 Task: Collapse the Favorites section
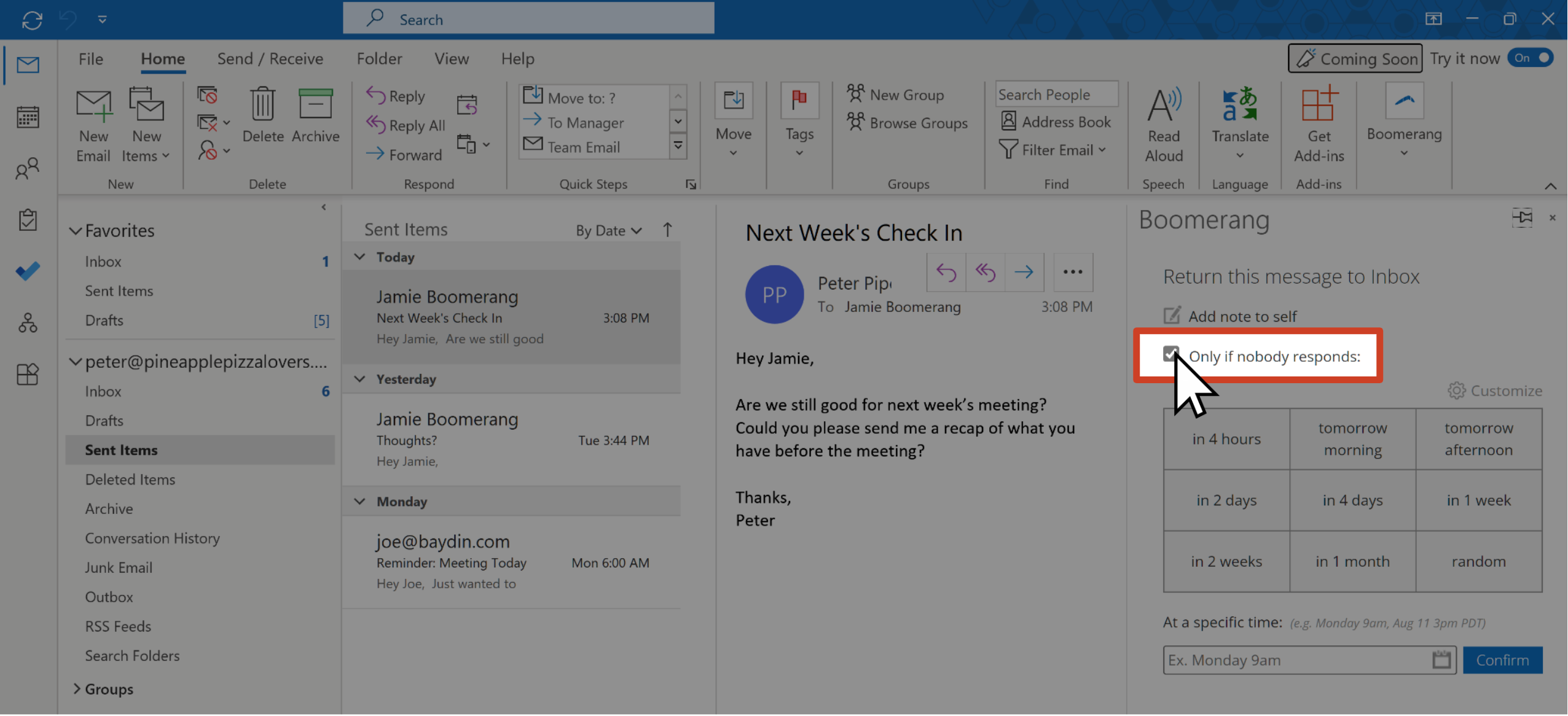click(75, 231)
